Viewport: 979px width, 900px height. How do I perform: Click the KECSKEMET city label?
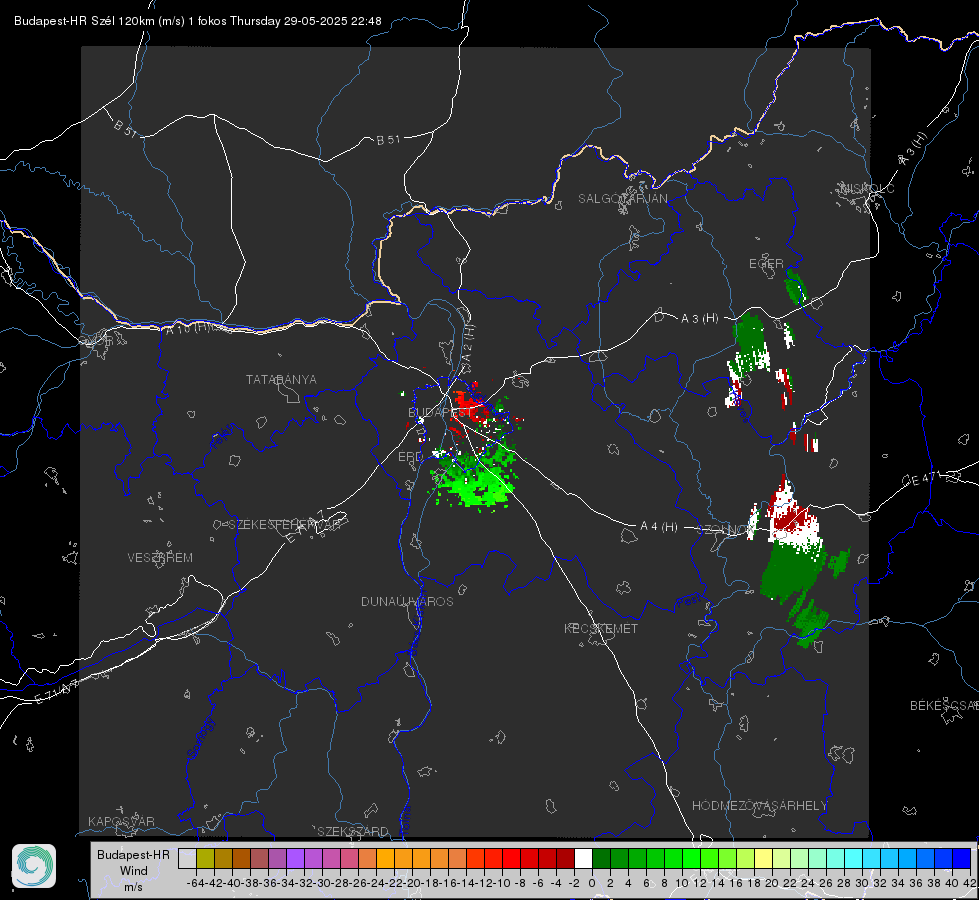pos(601,628)
